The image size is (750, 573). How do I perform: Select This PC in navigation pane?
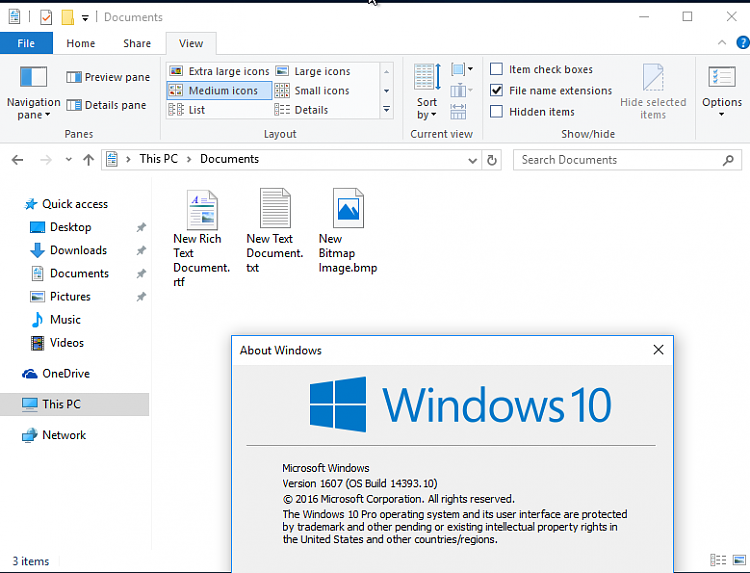tap(75, 404)
